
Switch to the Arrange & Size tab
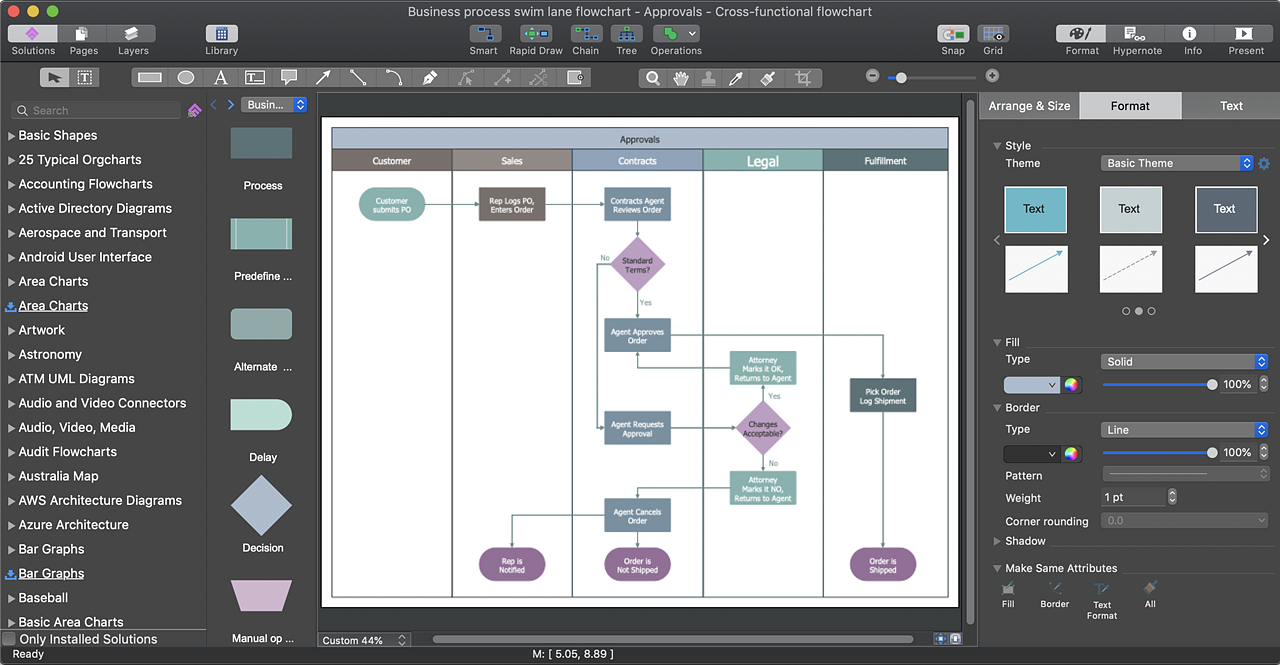1029,105
